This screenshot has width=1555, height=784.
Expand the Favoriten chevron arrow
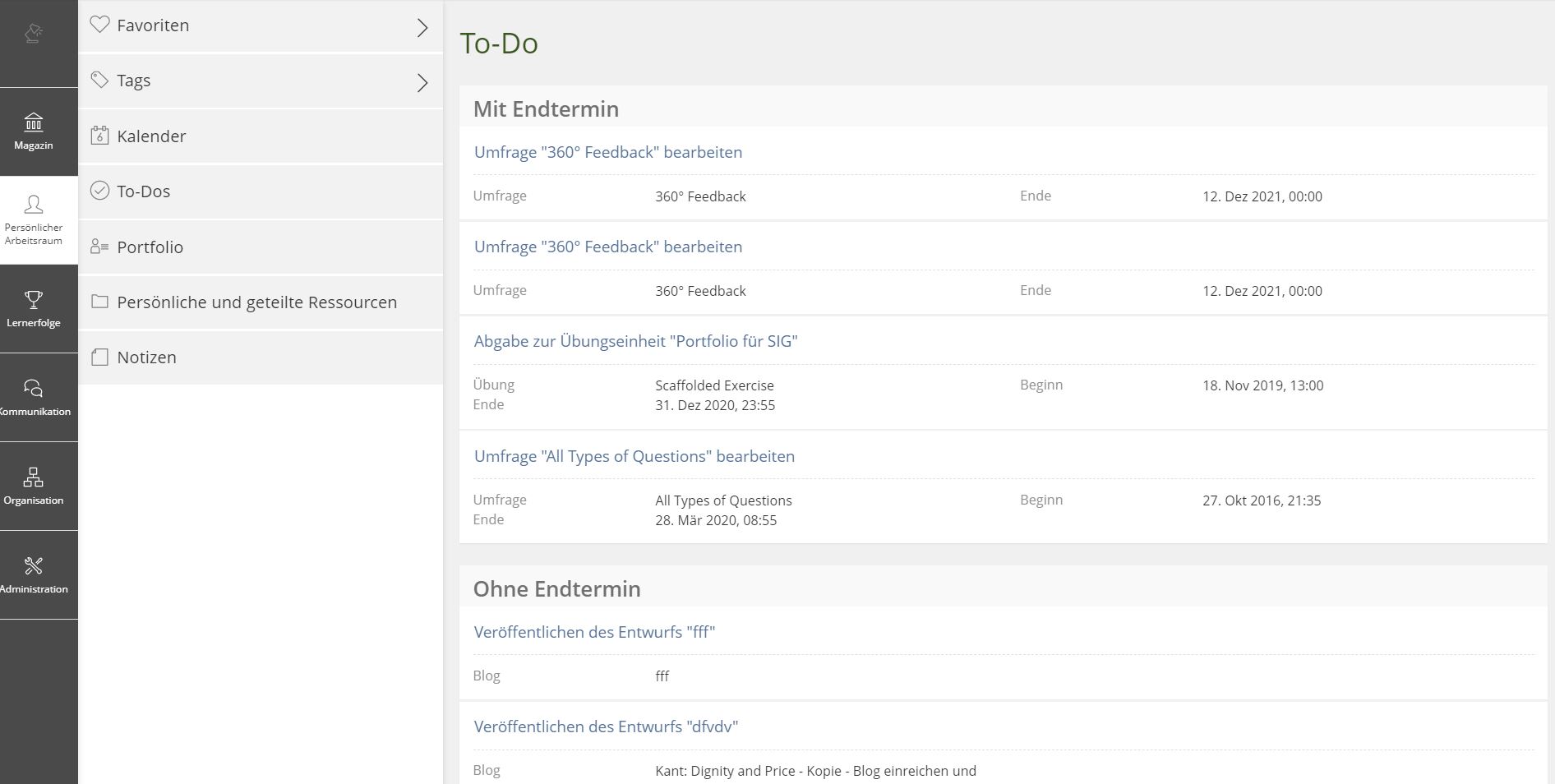422,28
